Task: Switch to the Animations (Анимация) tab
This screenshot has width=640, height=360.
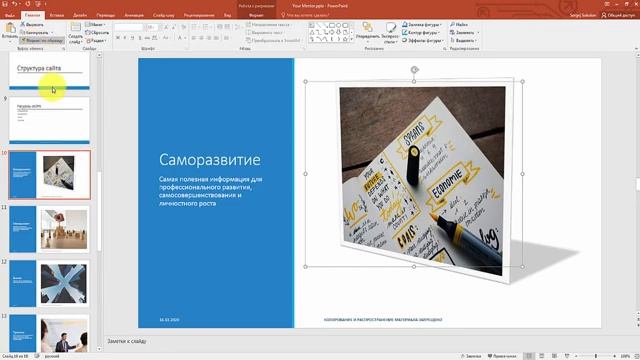Action: tap(134, 15)
